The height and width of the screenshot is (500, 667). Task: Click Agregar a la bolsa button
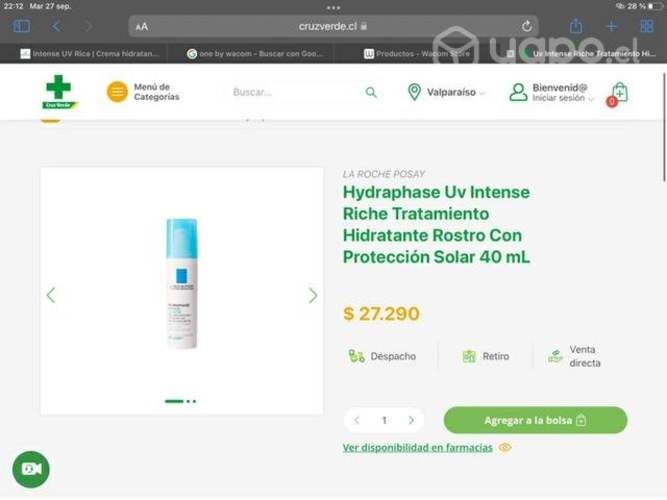pyautogui.click(x=535, y=420)
